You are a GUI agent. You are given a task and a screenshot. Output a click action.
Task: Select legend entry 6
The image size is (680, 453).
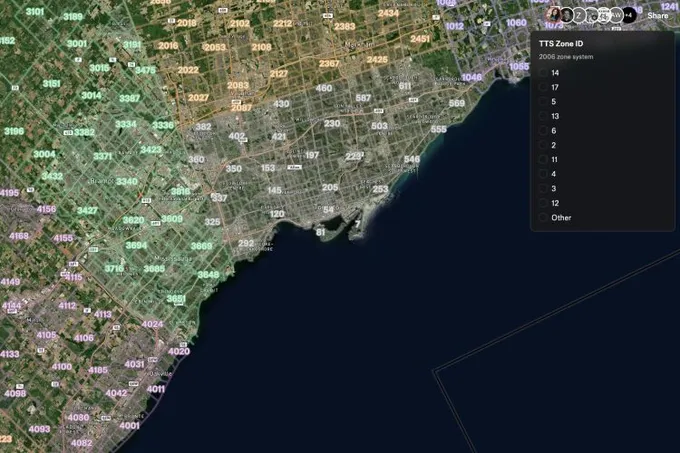tap(547, 130)
